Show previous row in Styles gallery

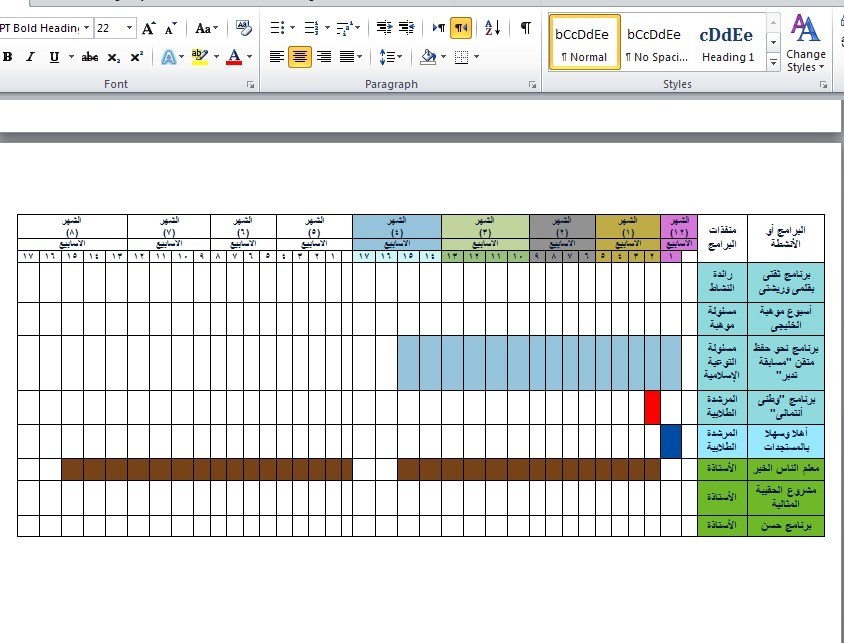[x=773, y=23]
